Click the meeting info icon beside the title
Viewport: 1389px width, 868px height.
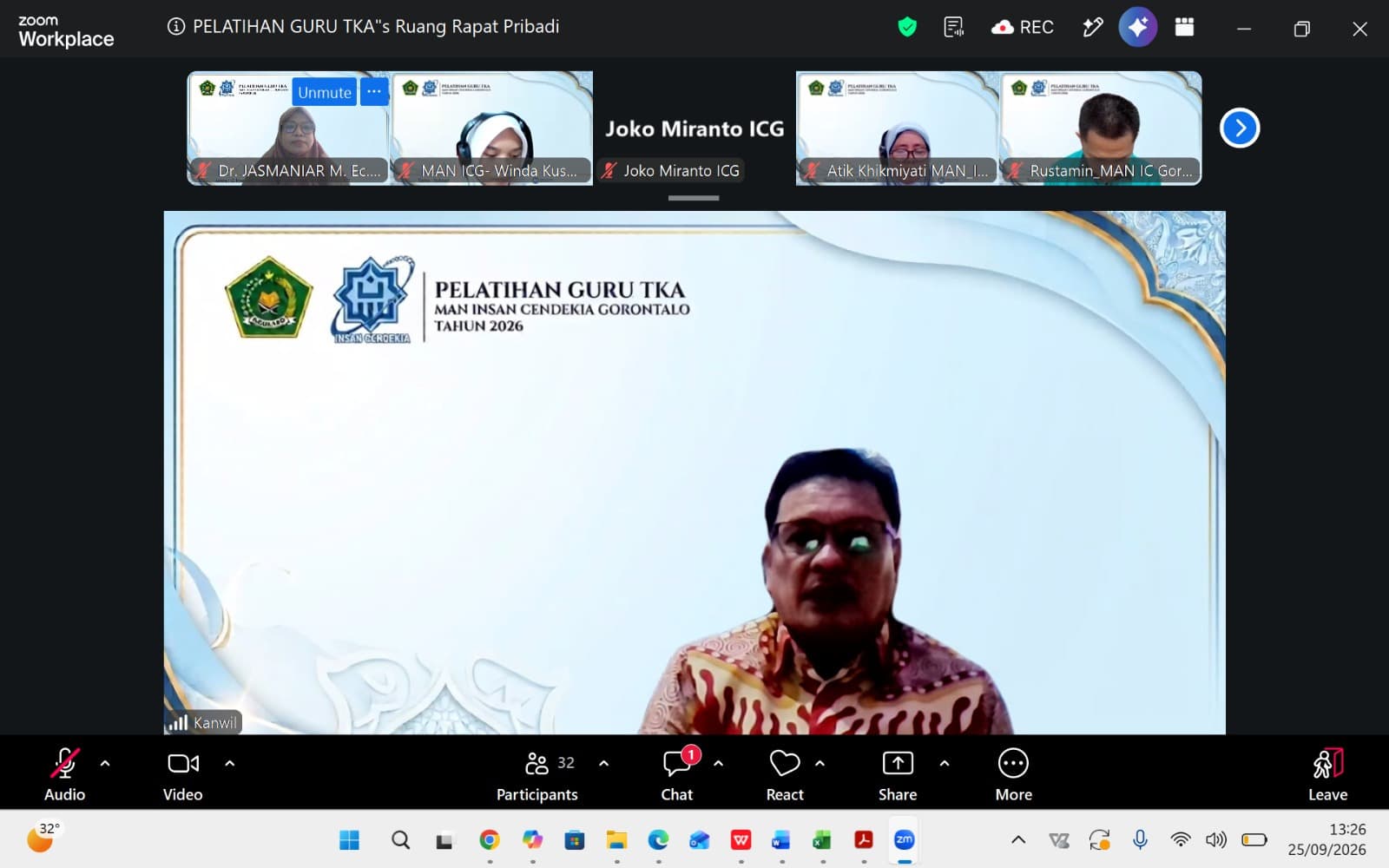tap(176, 27)
